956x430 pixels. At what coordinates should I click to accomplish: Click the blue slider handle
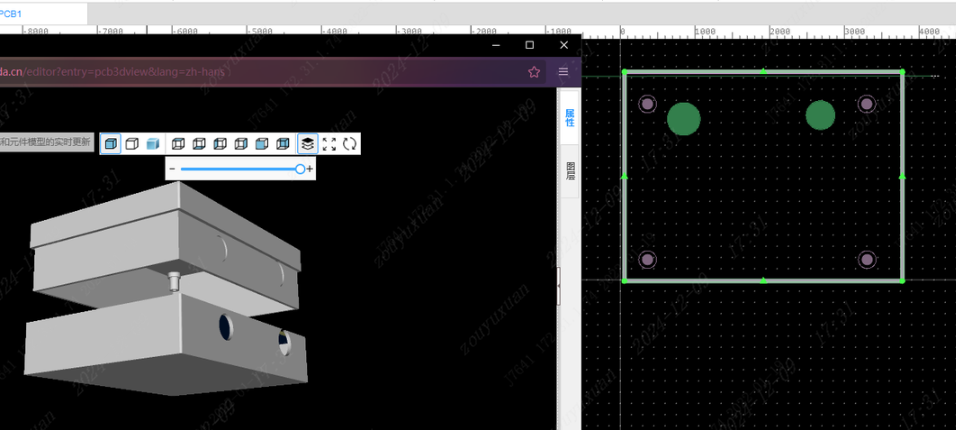click(300, 170)
